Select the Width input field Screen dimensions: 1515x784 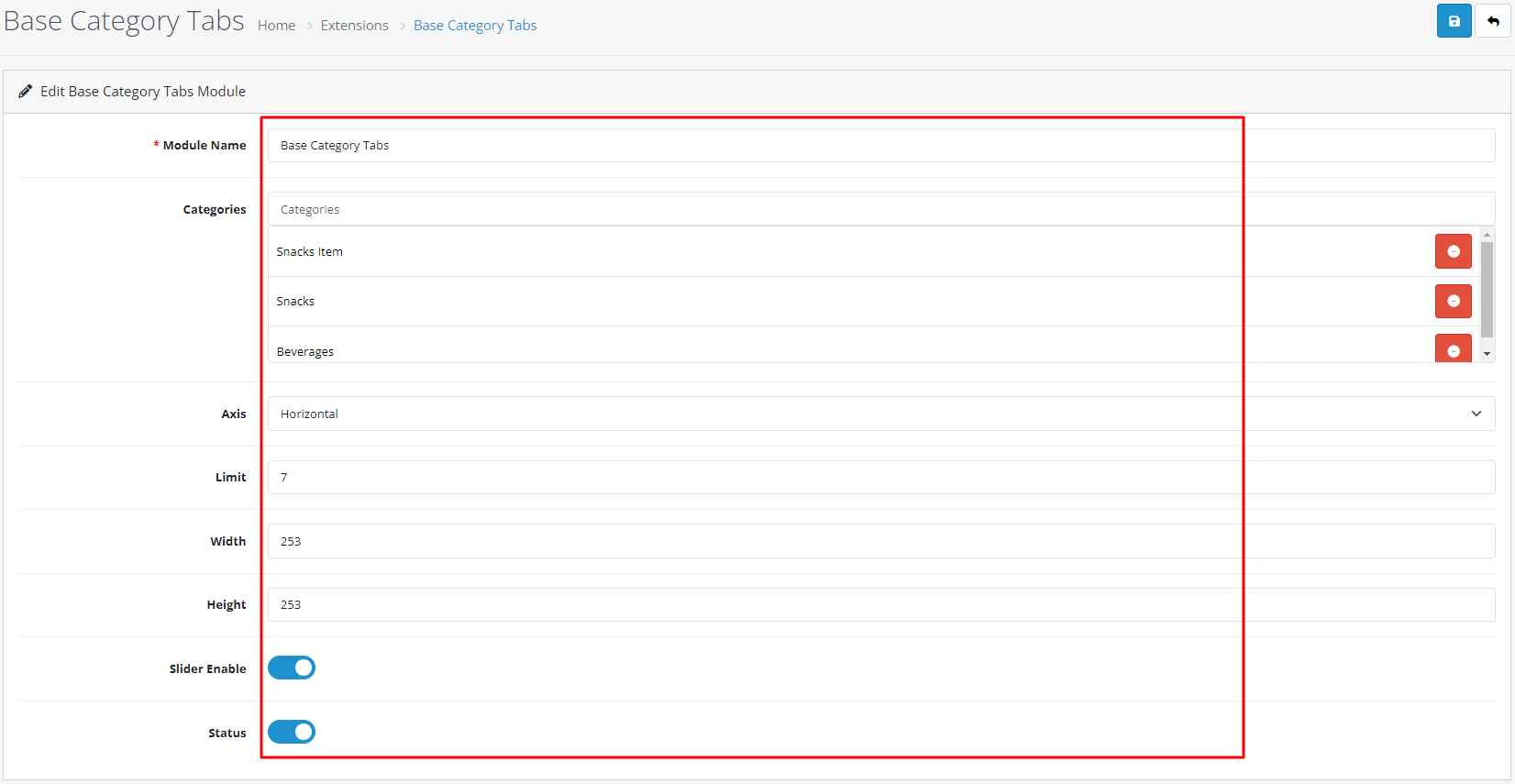pyautogui.click(x=880, y=541)
